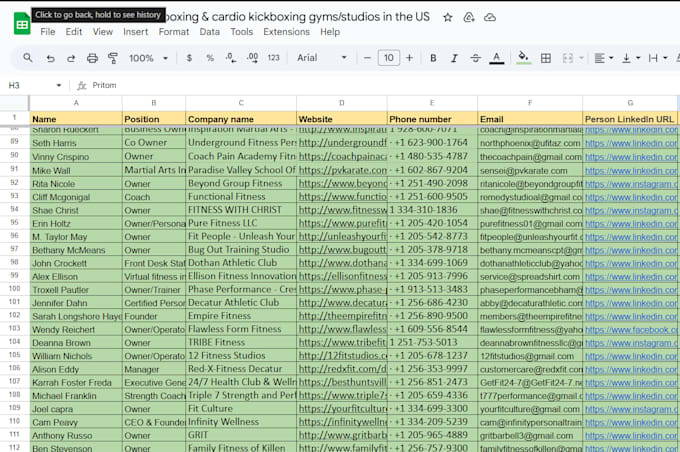Viewport: 680px width, 452px height.
Task: Open the LinkedIn URL in Joel capra's row
Action: click(631, 409)
